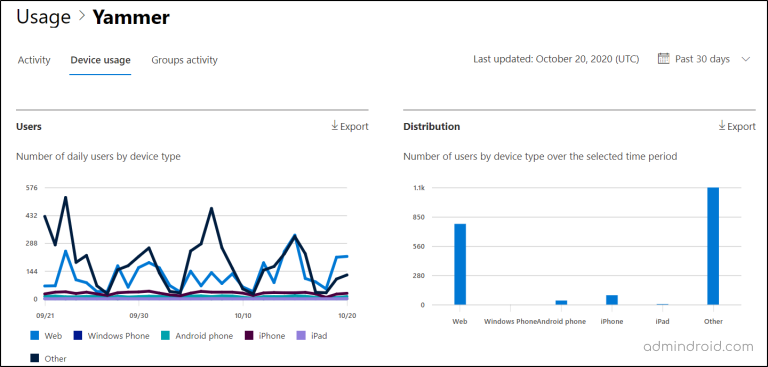This screenshot has height=367, width=768.
Task: Switch to Groups activity tab
Action: 185,60
